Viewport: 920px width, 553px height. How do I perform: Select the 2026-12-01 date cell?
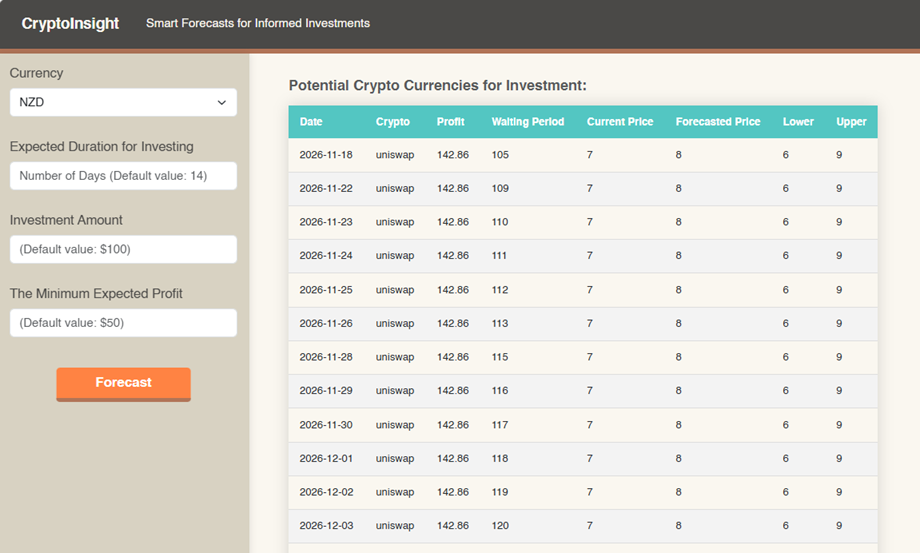[326, 458]
